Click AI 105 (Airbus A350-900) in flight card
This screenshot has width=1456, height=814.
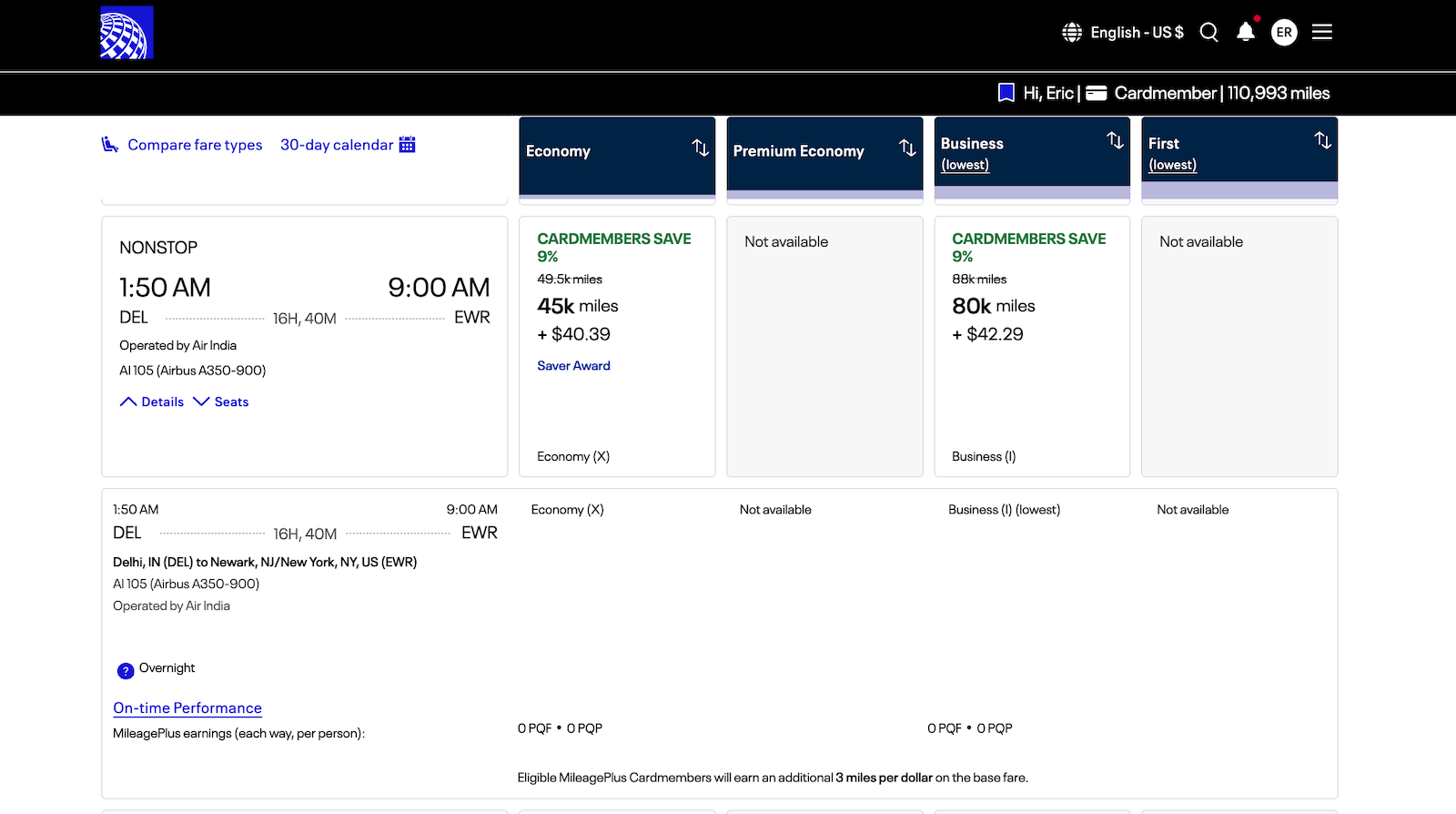tap(192, 371)
